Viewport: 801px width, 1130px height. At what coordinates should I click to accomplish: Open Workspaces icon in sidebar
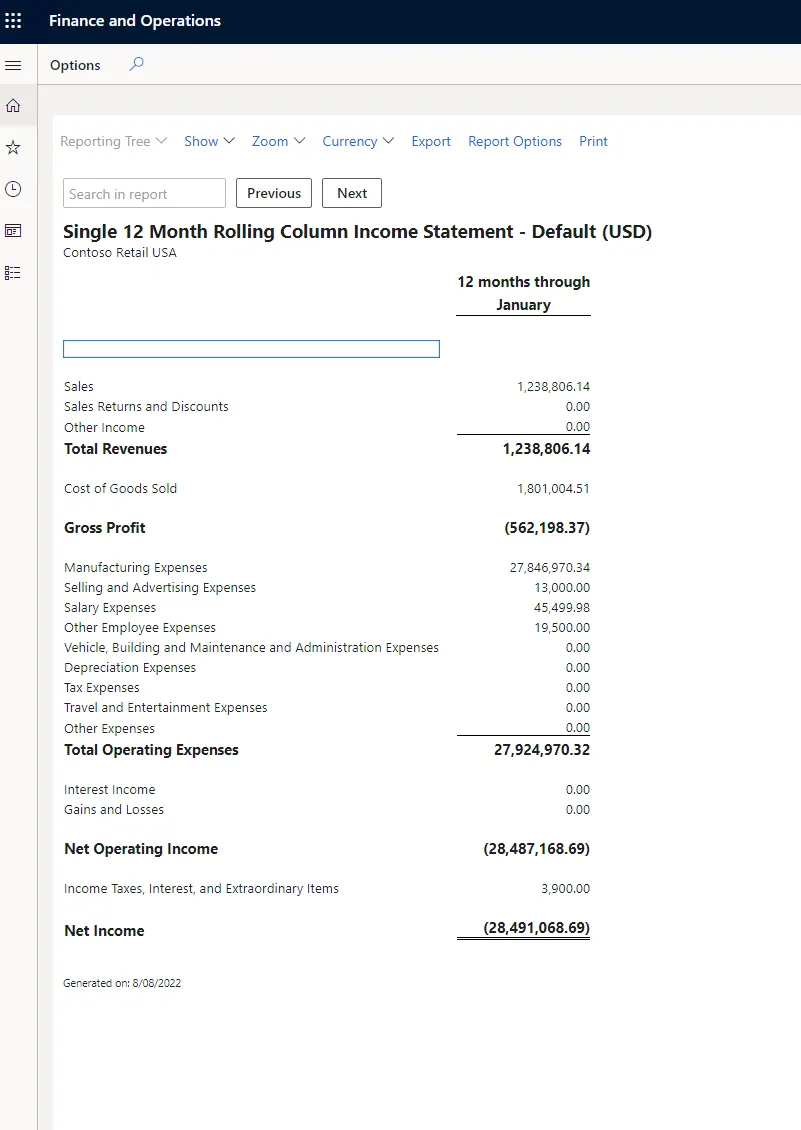[x=14, y=231]
